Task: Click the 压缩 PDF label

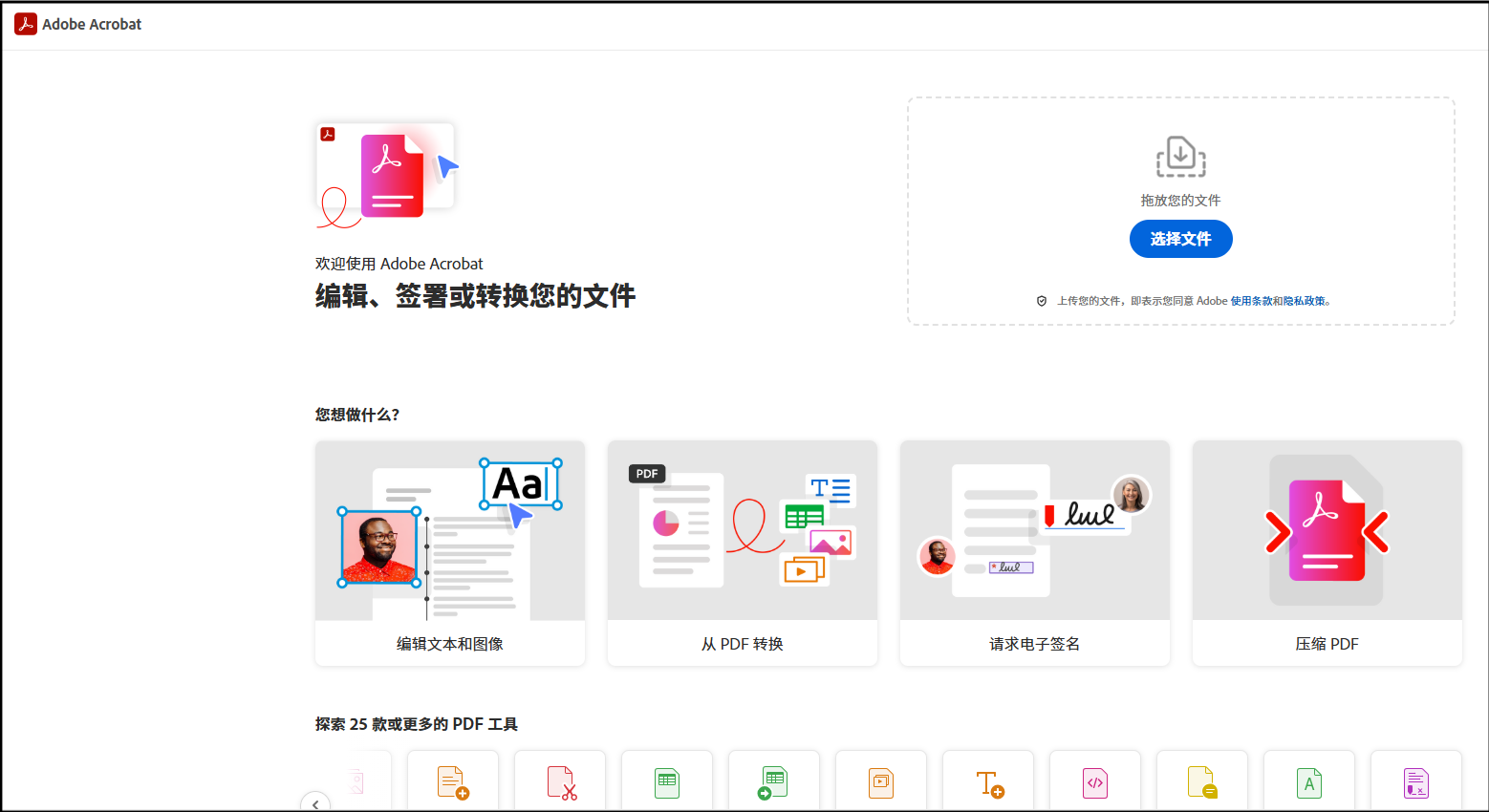Action: tap(1327, 644)
